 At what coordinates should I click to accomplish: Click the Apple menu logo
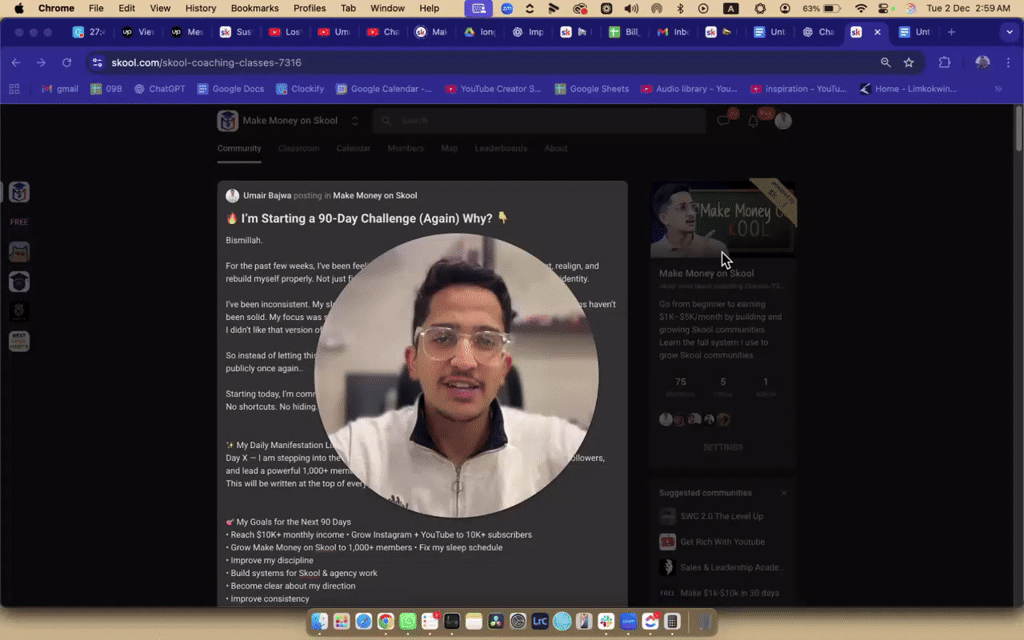[x=19, y=8]
